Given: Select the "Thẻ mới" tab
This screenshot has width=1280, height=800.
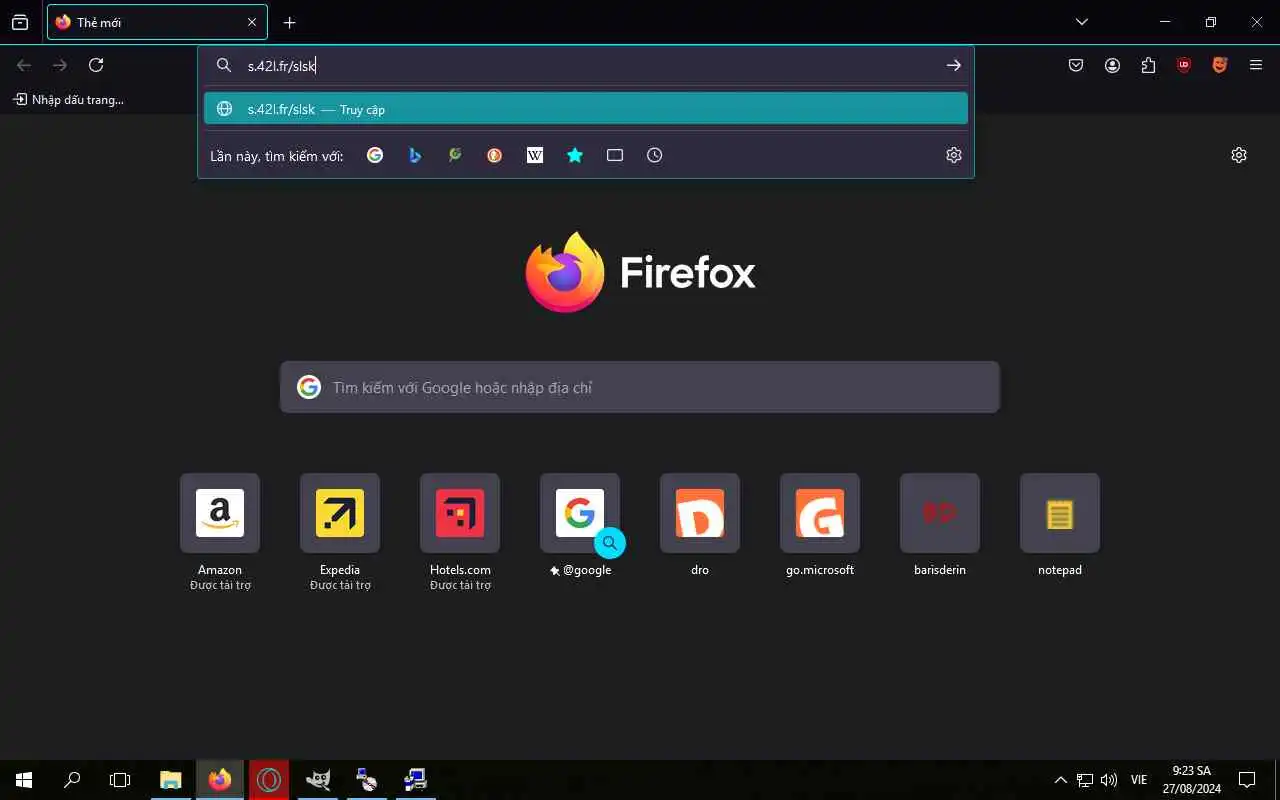Looking at the screenshot, I should (157, 22).
